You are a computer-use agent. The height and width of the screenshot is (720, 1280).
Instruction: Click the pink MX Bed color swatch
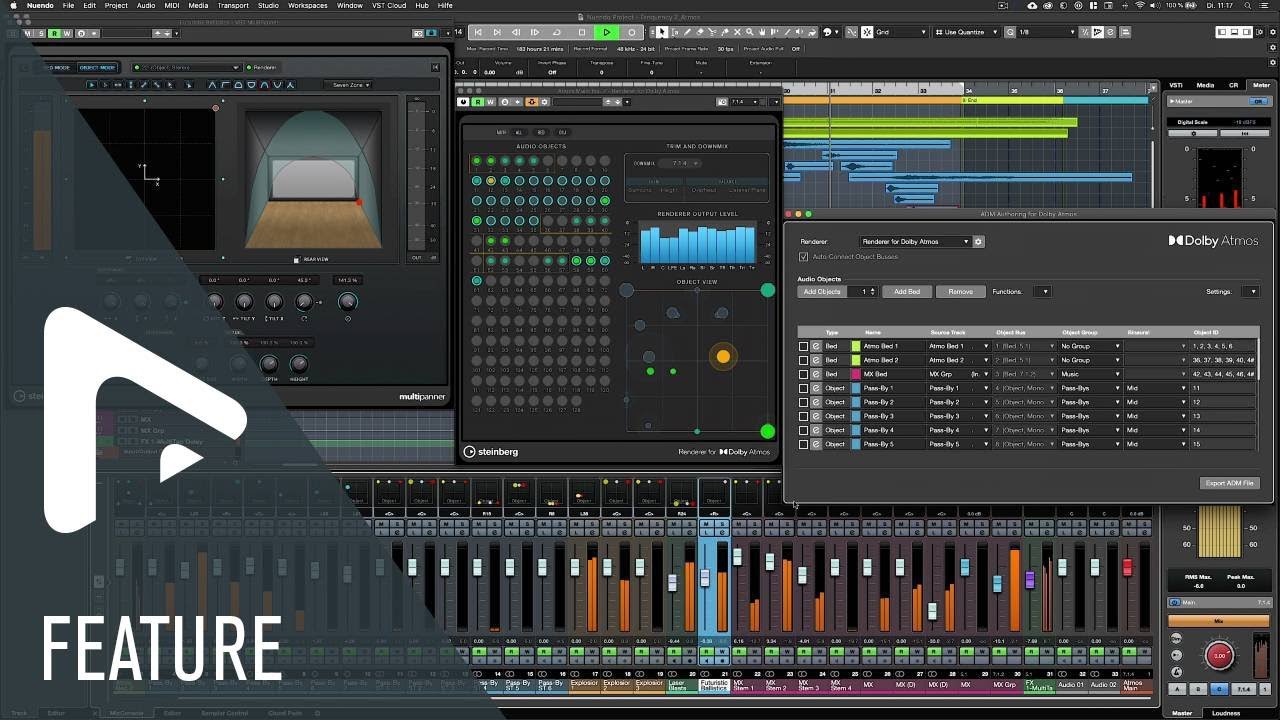point(856,374)
